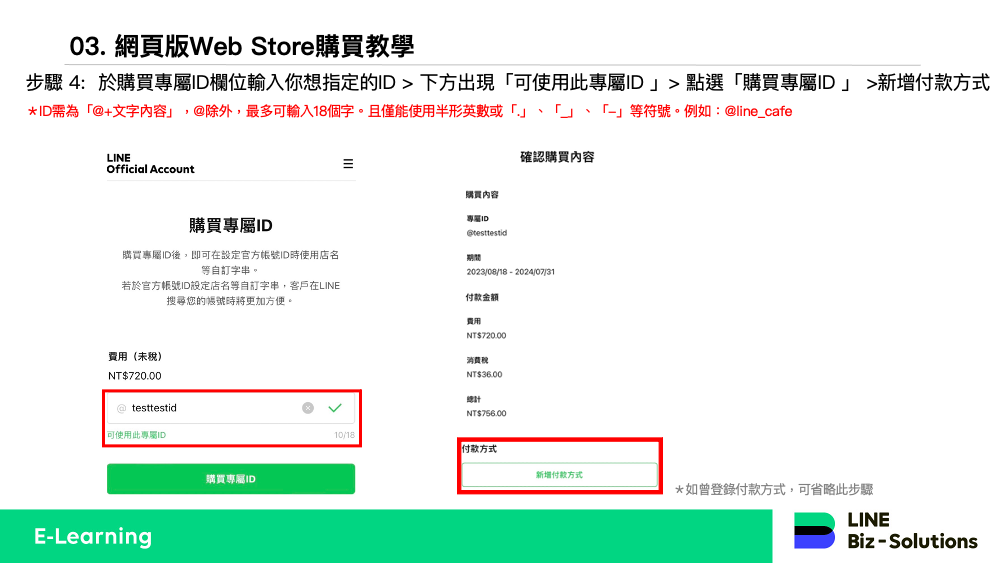Viewport: 1000px width, 563px height.
Task: Click the slide title 03. 網頁版Web Store購買教學
Action: click(241, 46)
